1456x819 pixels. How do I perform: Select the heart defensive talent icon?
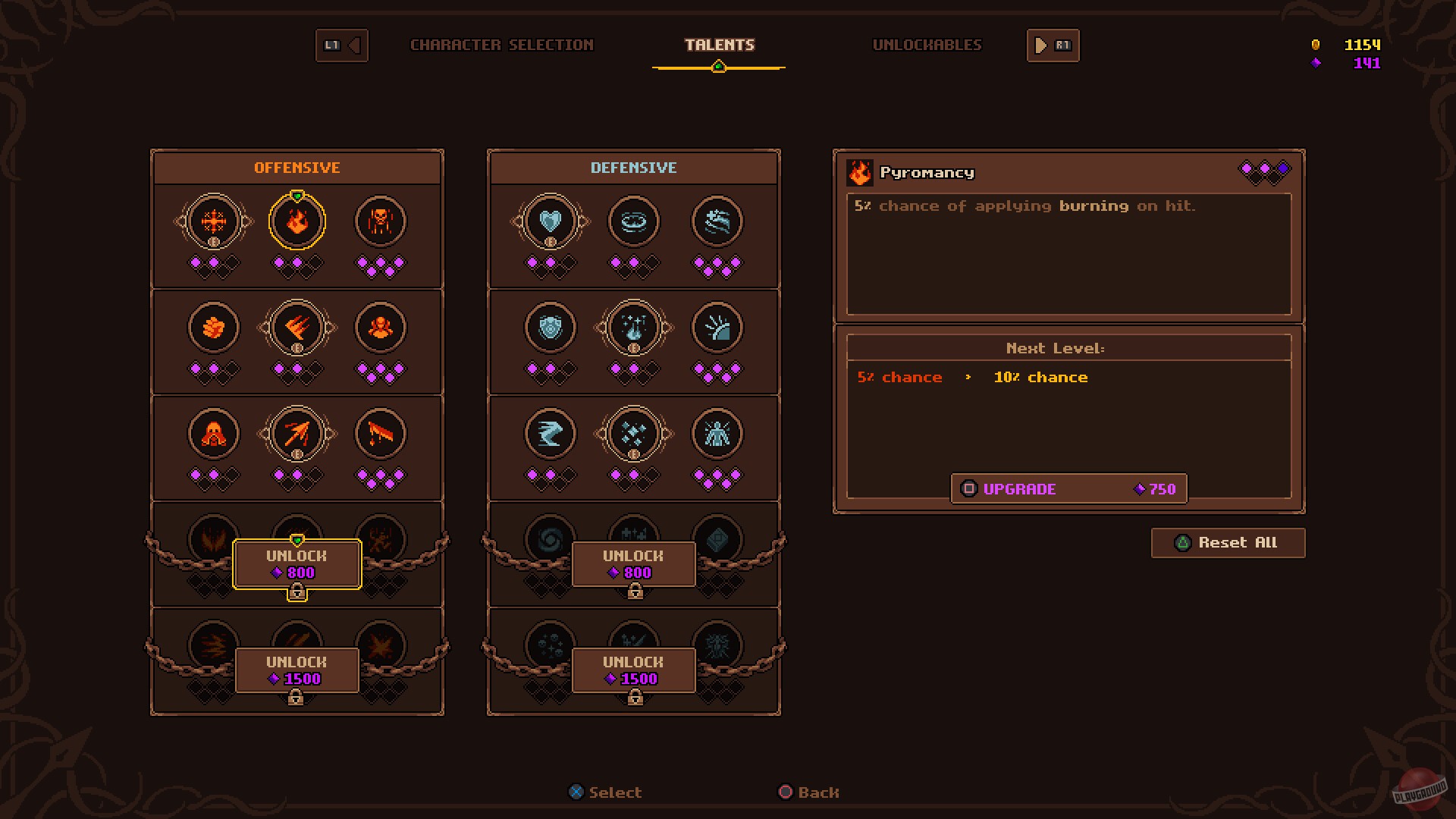pyautogui.click(x=551, y=221)
